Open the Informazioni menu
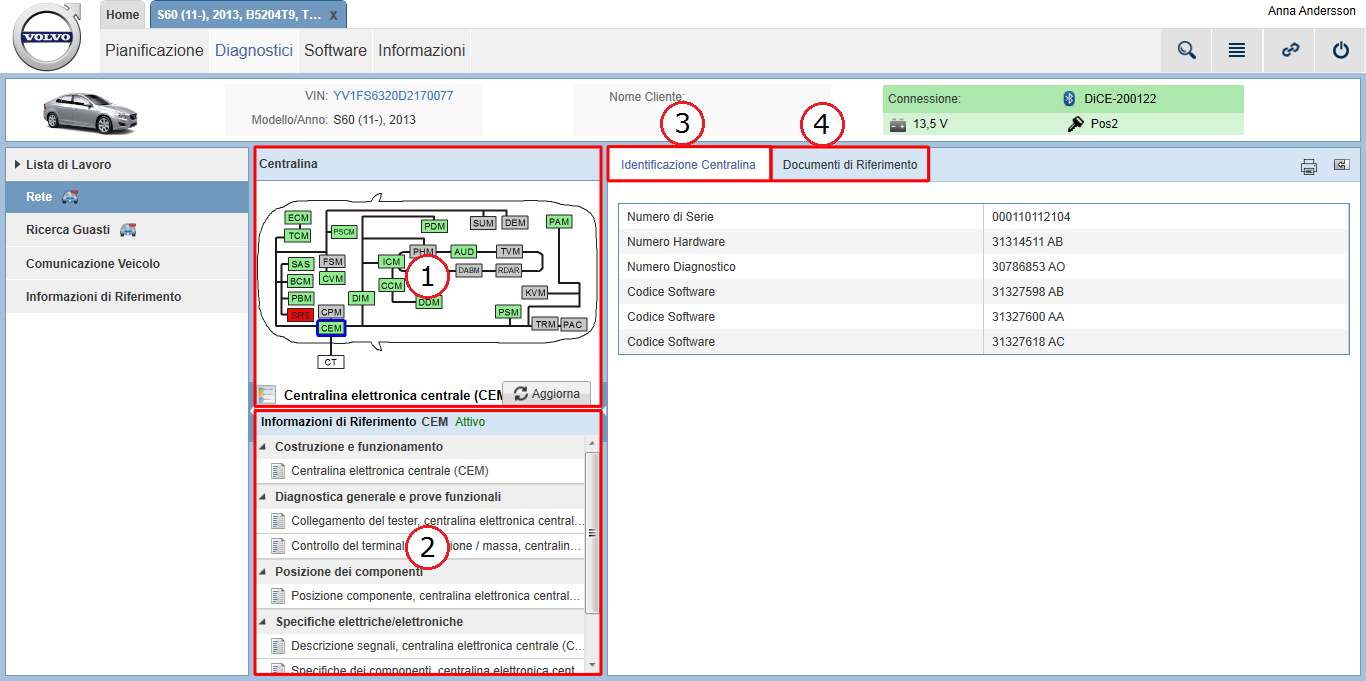1366x681 pixels. [x=421, y=50]
